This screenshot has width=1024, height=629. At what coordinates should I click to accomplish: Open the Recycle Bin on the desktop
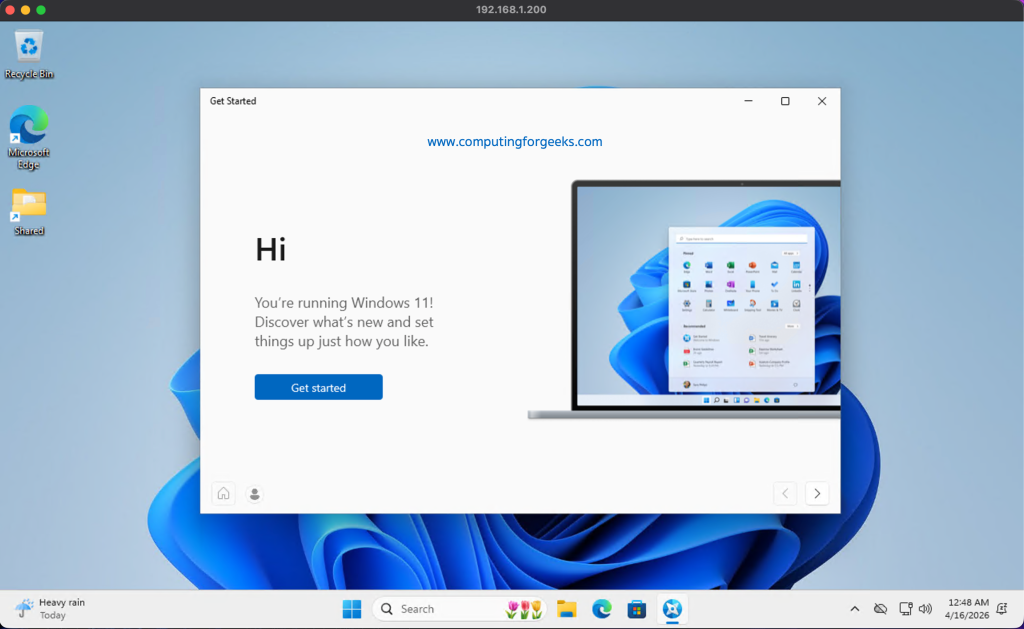tap(28, 48)
